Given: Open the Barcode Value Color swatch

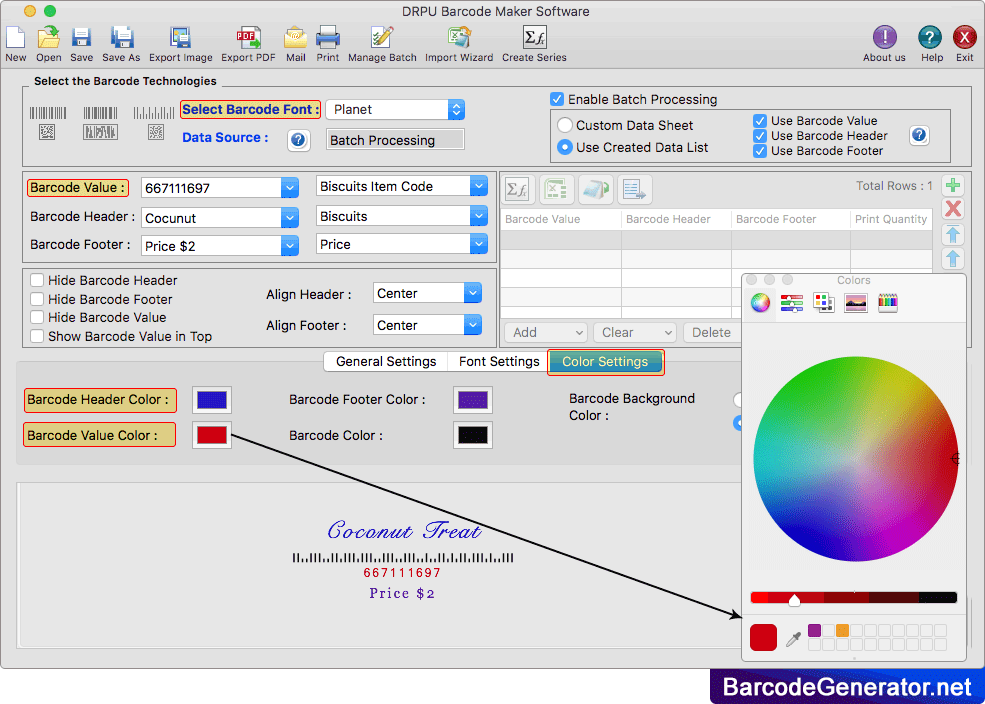Looking at the screenshot, I should click(x=212, y=435).
